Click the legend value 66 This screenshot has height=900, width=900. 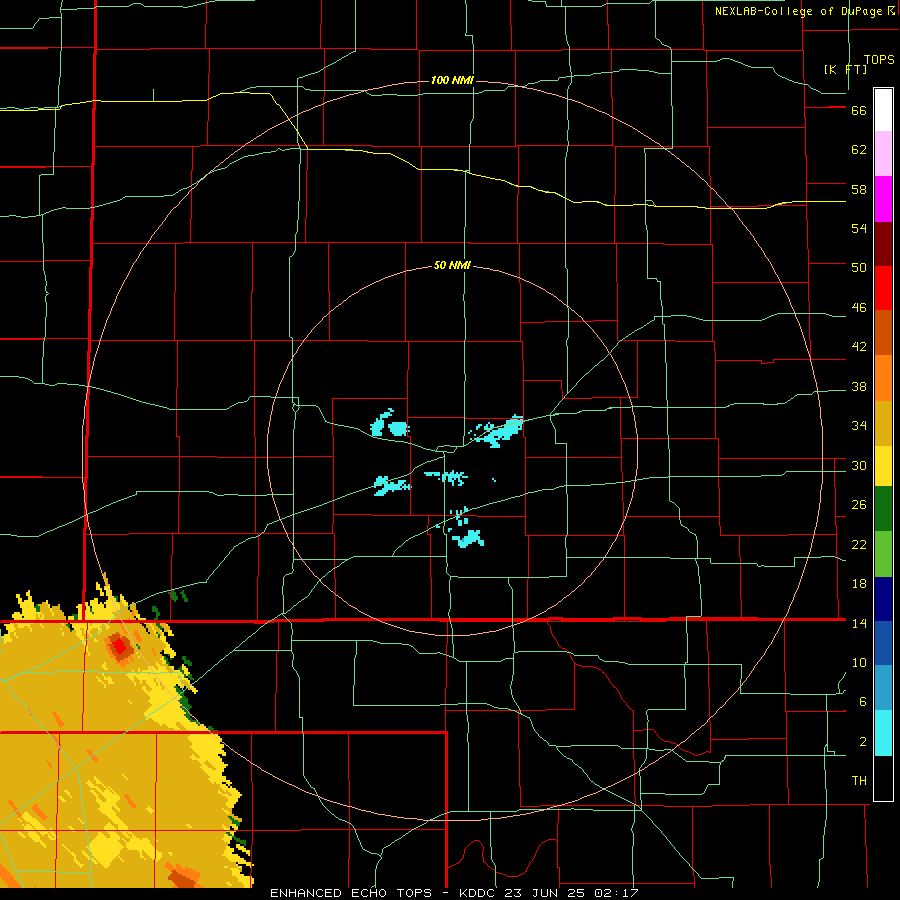[859, 111]
